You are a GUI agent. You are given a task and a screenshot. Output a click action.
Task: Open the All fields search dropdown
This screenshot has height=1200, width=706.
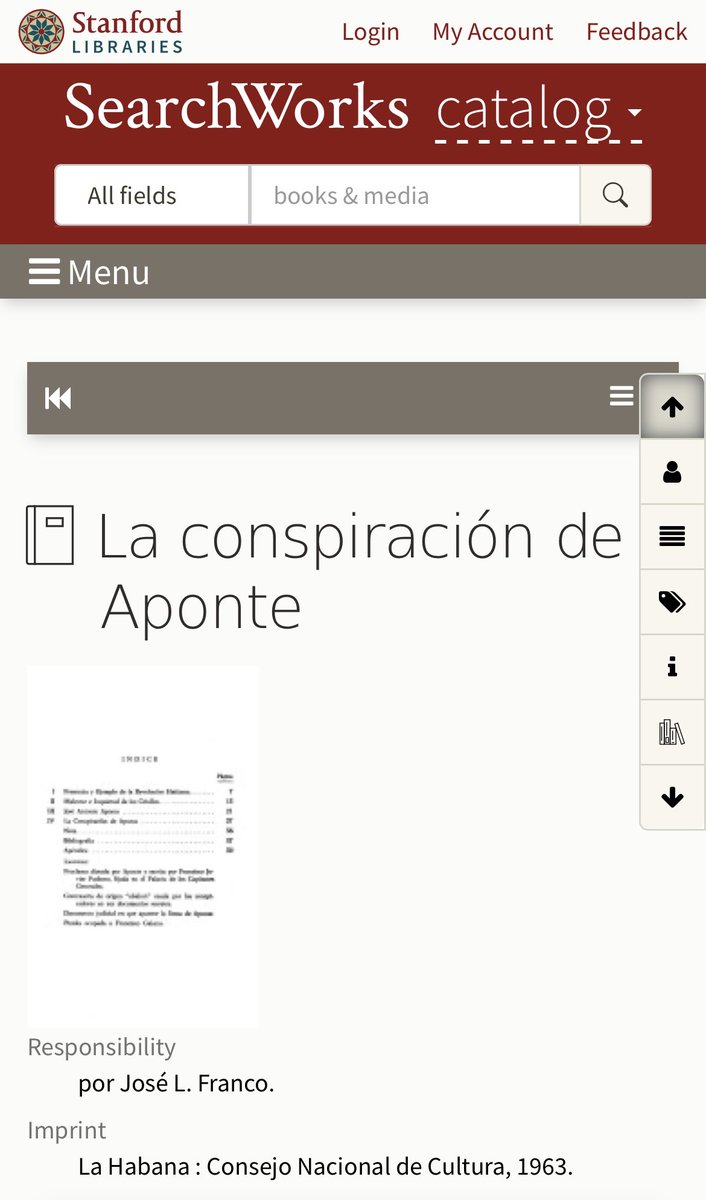(x=152, y=195)
